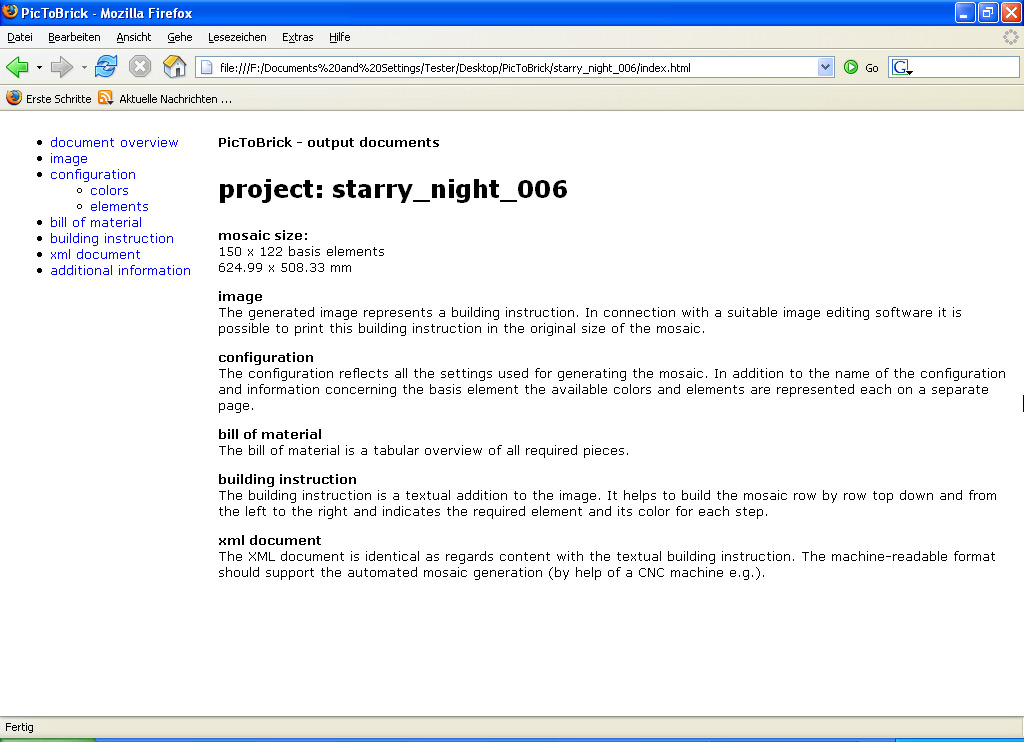Click the page icon in the address bar
Image resolution: width=1024 pixels, height=742 pixels.
click(206, 67)
